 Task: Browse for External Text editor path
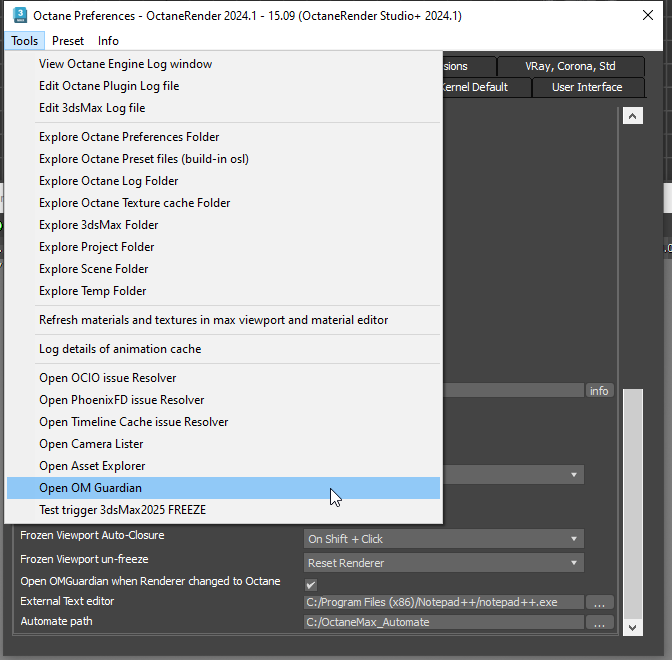tap(598, 602)
